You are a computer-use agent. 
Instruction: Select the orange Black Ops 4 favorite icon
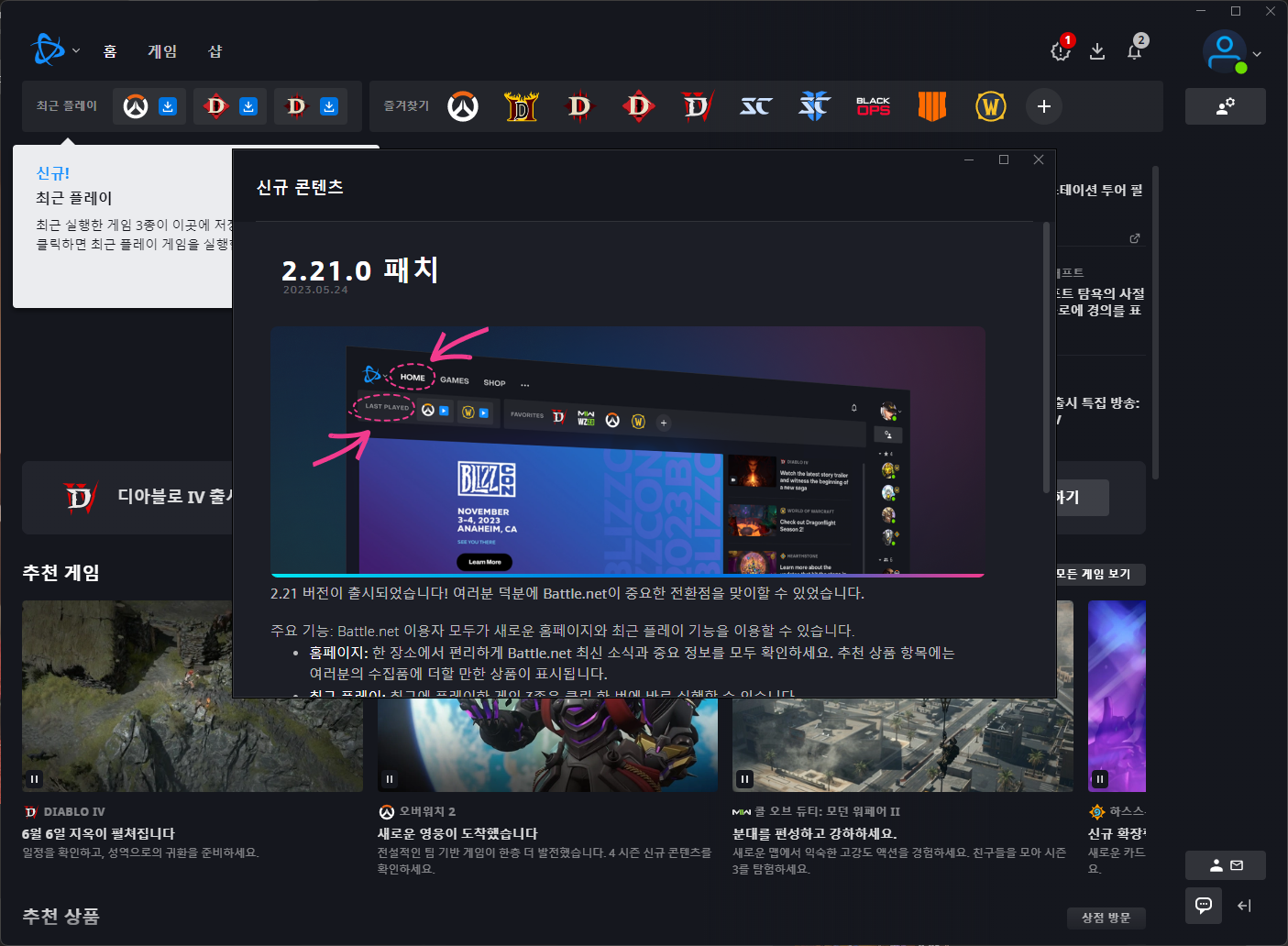(x=932, y=106)
